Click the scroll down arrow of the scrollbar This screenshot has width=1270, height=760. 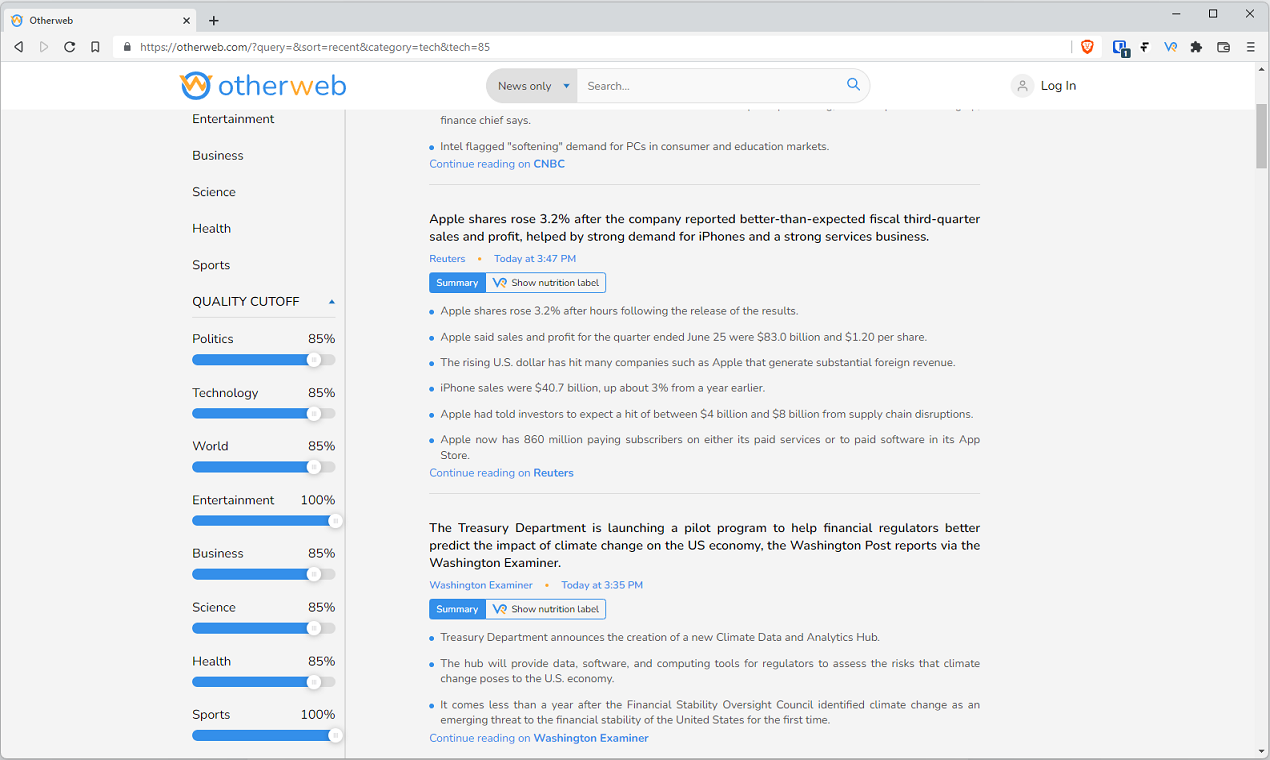1261,751
